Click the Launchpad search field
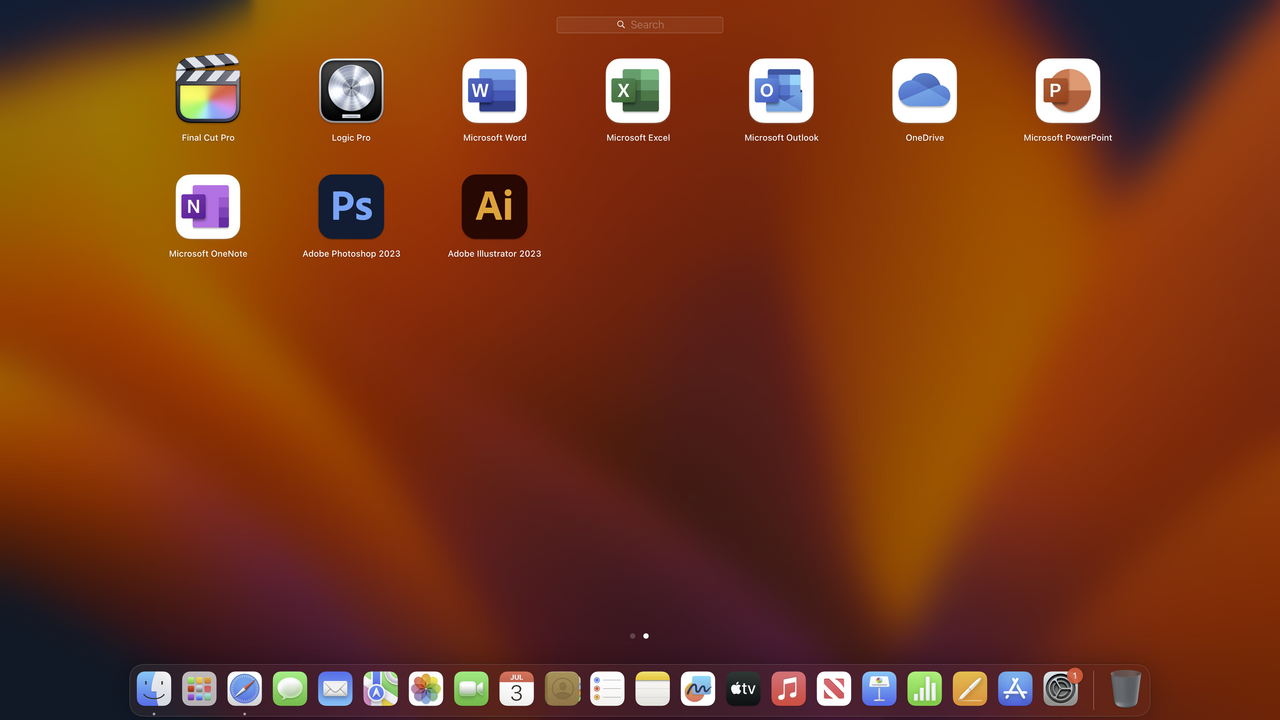This screenshot has height=720, width=1280. coord(640,25)
